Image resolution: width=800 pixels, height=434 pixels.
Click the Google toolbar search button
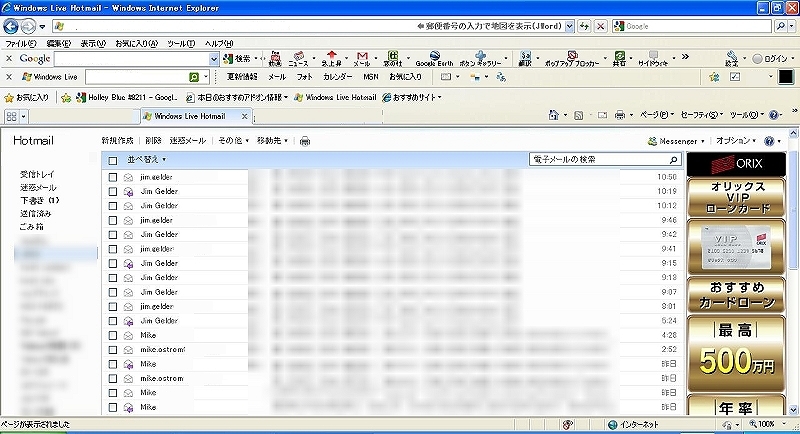237,59
